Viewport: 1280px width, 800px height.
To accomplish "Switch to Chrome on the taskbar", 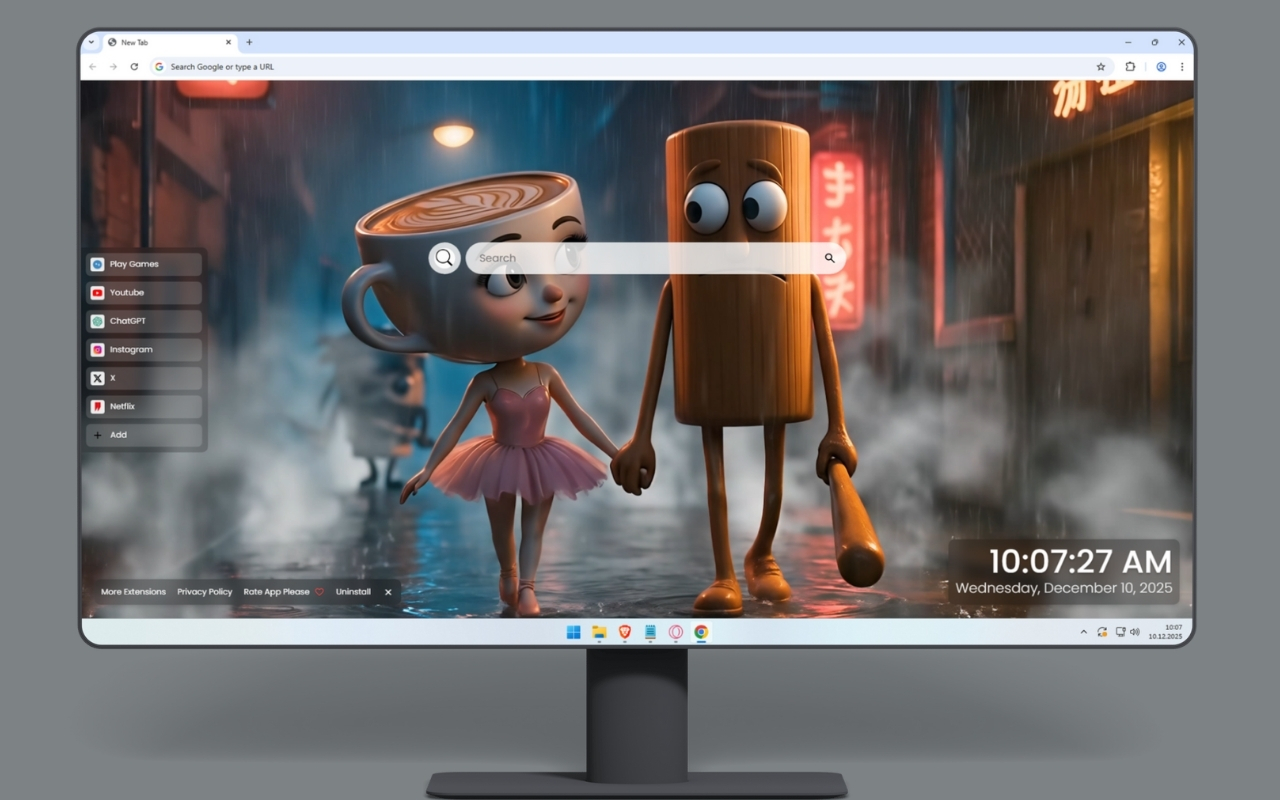I will pyautogui.click(x=702, y=632).
